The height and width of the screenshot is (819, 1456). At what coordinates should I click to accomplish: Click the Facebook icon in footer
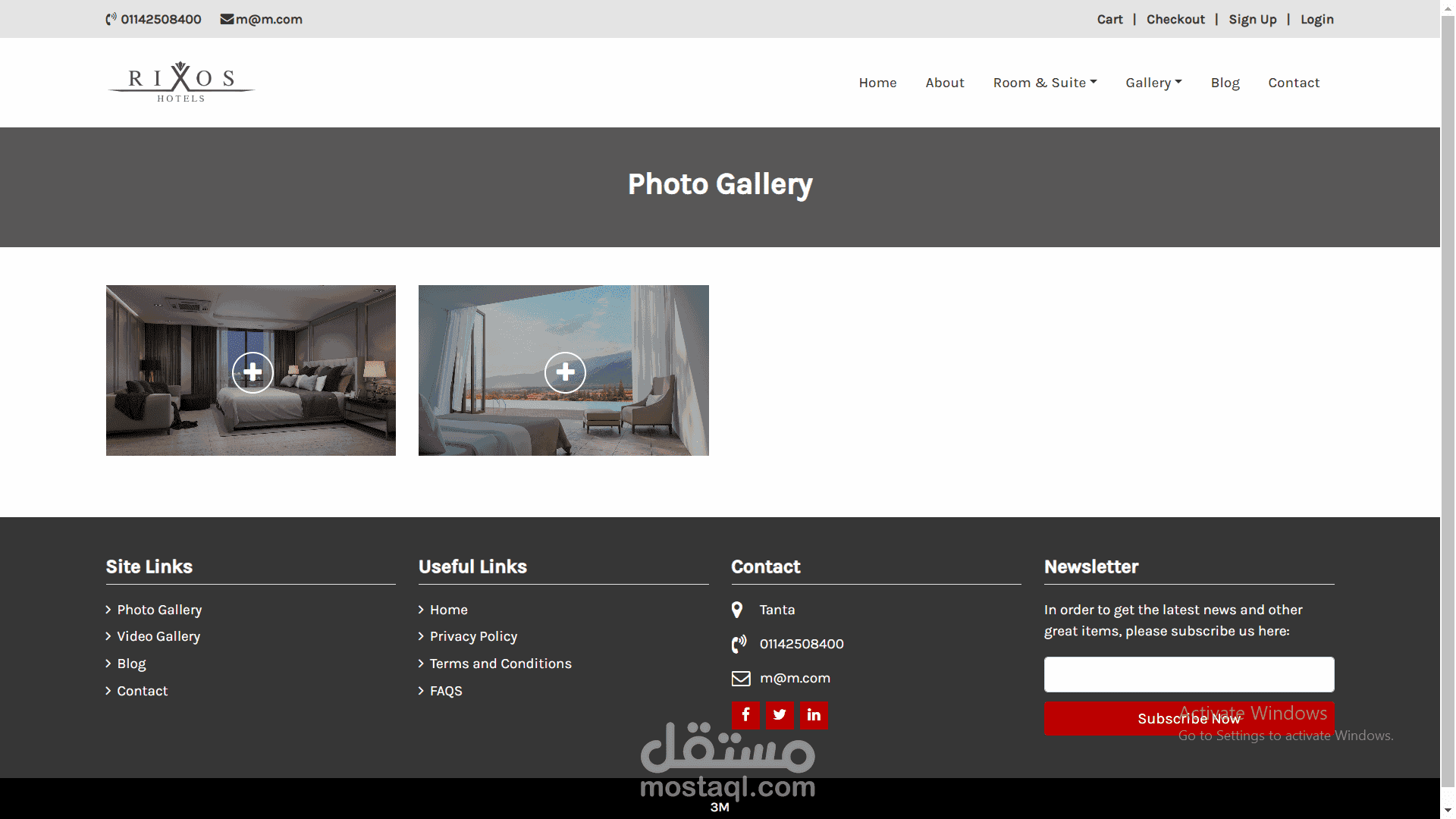(745, 714)
